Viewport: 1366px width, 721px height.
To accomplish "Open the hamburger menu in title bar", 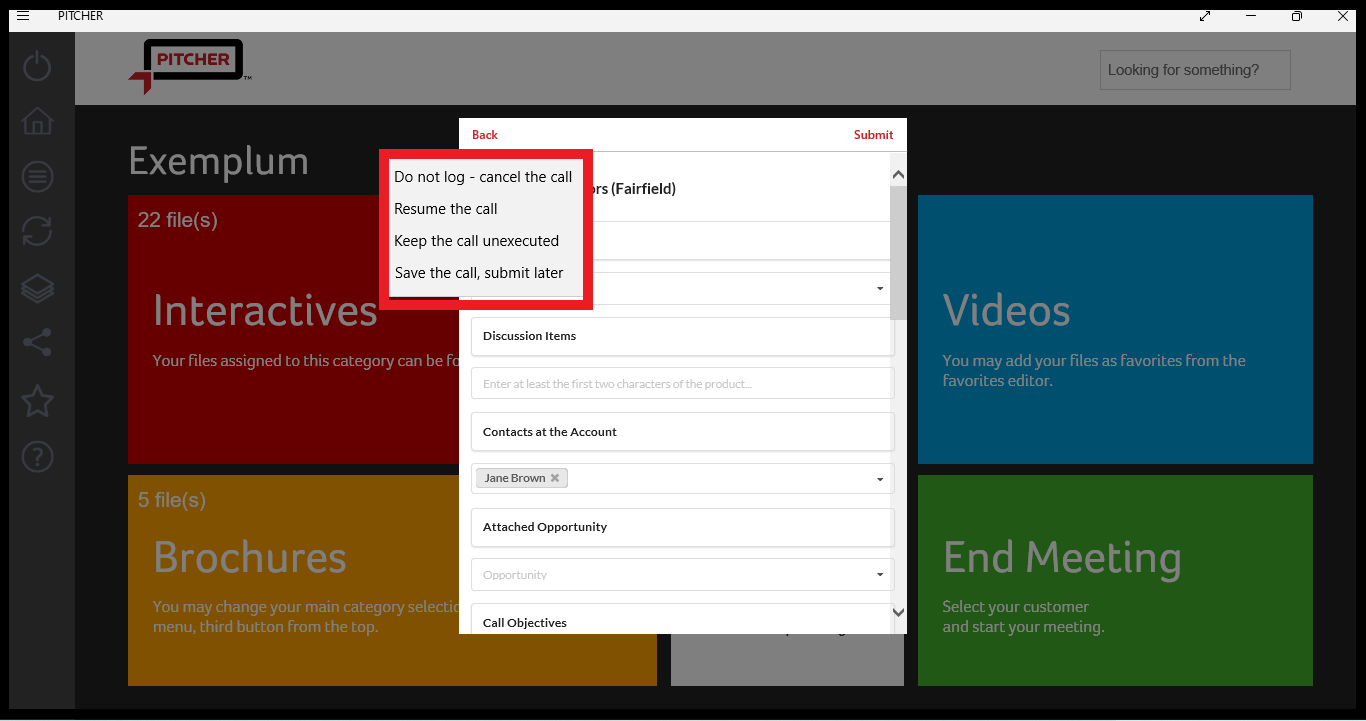I will [x=23, y=16].
